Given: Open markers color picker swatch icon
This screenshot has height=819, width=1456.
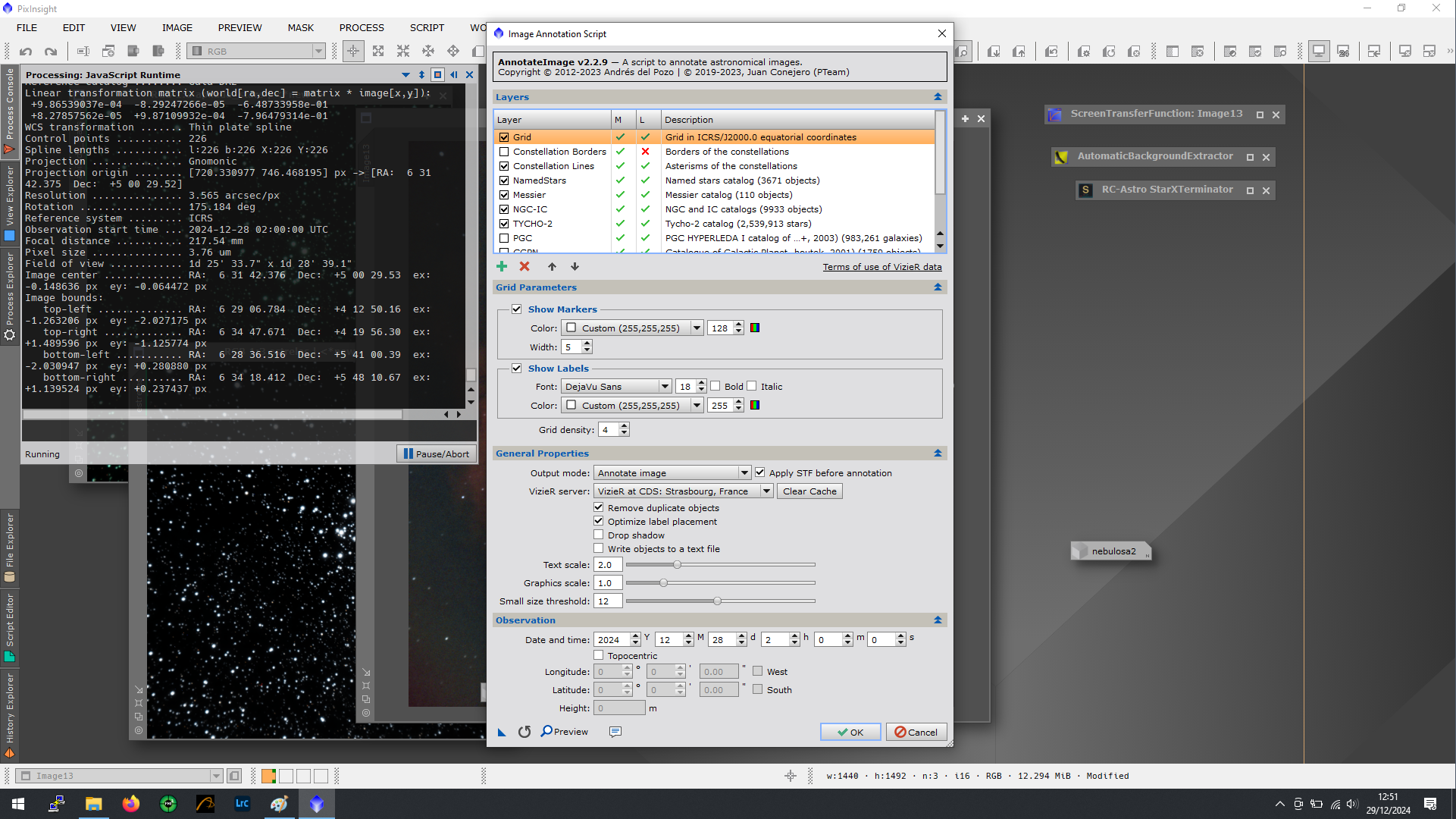Looking at the screenshot, I should 755,328.
